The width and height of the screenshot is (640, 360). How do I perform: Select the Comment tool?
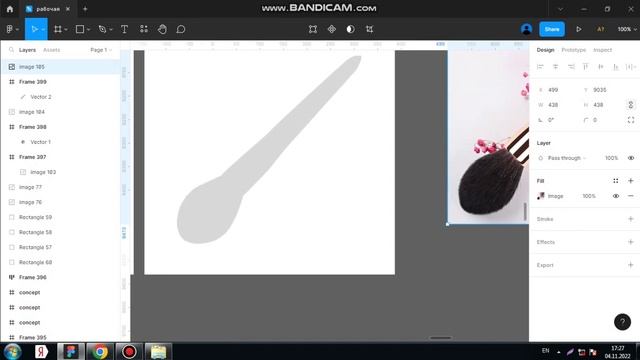(x=181, y=29)
